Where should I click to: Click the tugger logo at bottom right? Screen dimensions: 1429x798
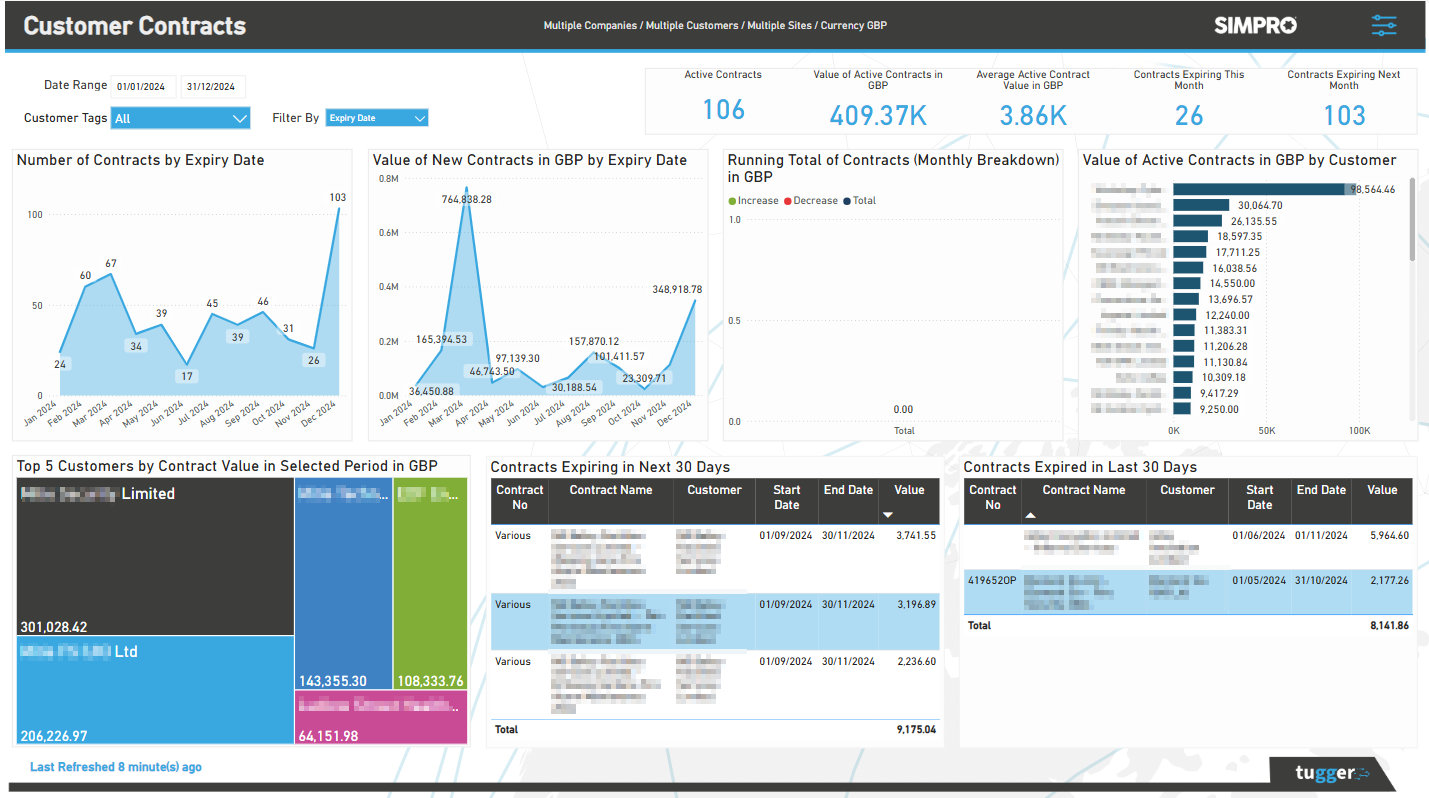1330,771
